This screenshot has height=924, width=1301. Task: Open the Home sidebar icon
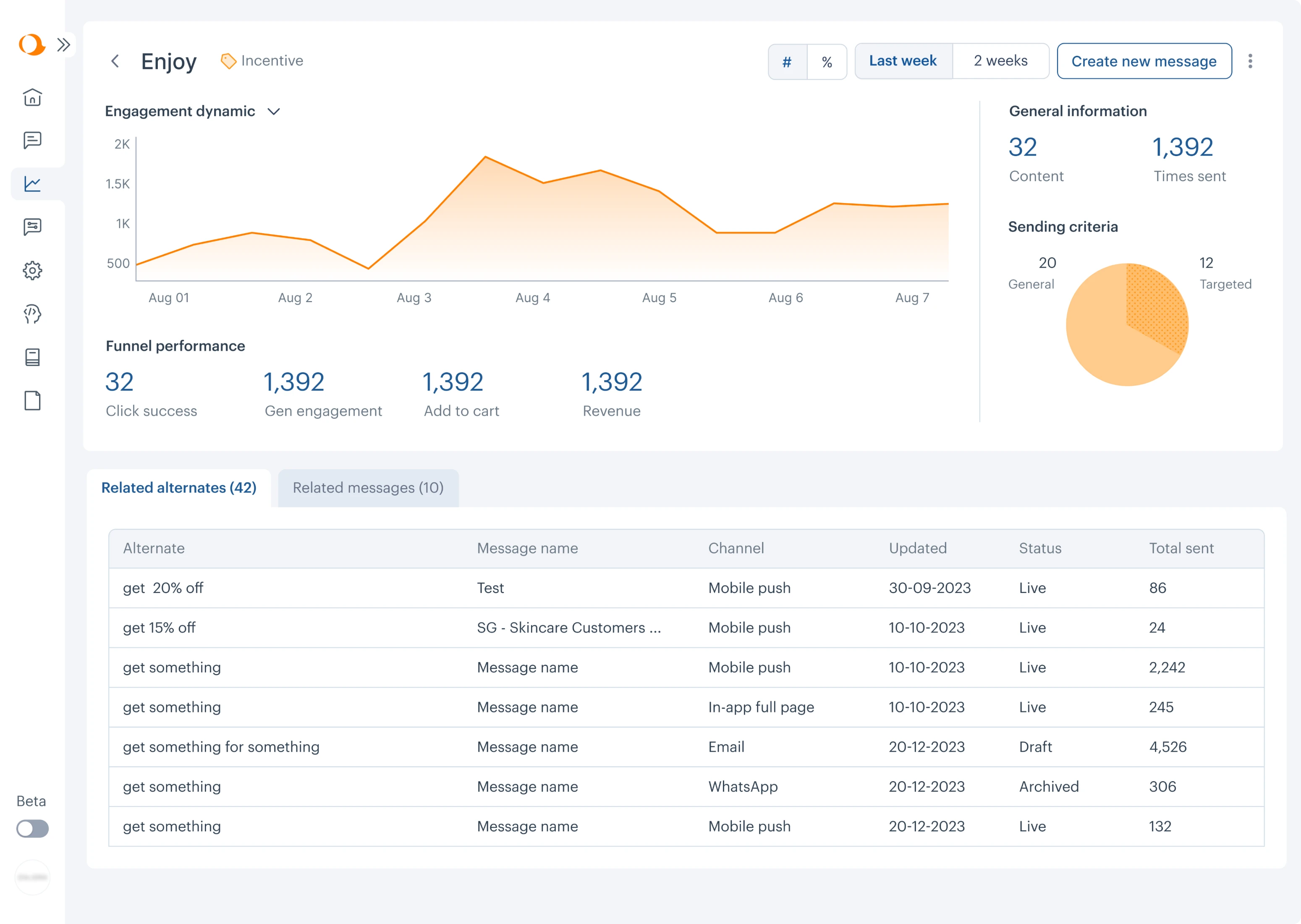[x=33, y=98]
